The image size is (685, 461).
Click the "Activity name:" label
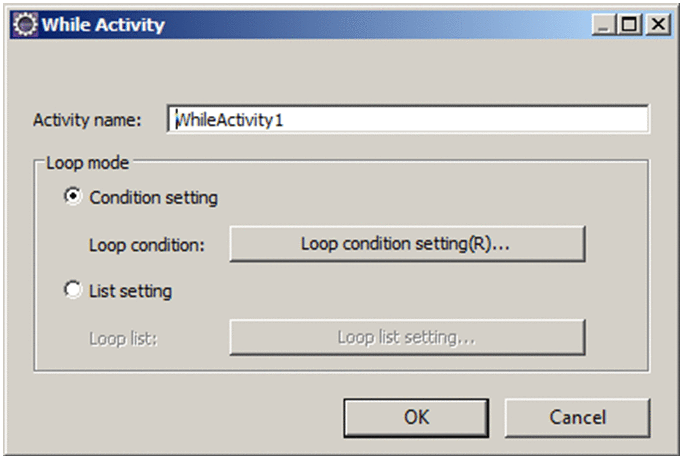88,120
